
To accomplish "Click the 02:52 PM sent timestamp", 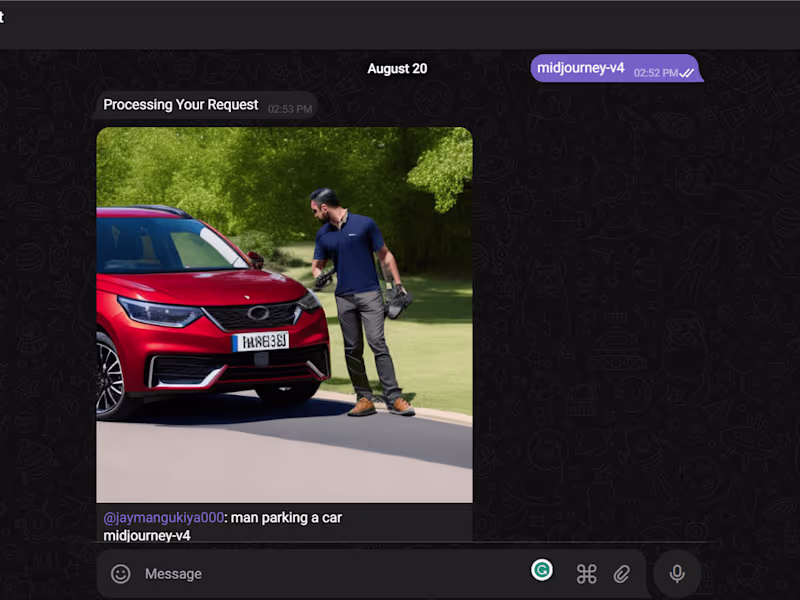I will (656, 73).
